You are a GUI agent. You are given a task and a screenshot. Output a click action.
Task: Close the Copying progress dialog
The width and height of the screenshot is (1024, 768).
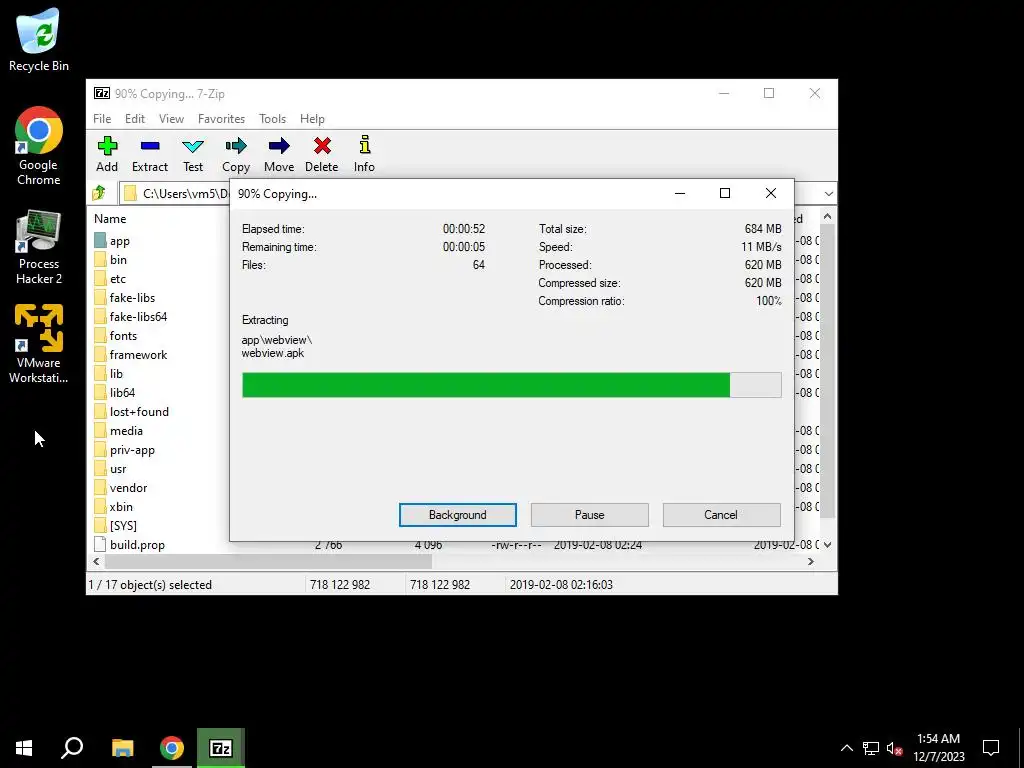click(771, 193)
